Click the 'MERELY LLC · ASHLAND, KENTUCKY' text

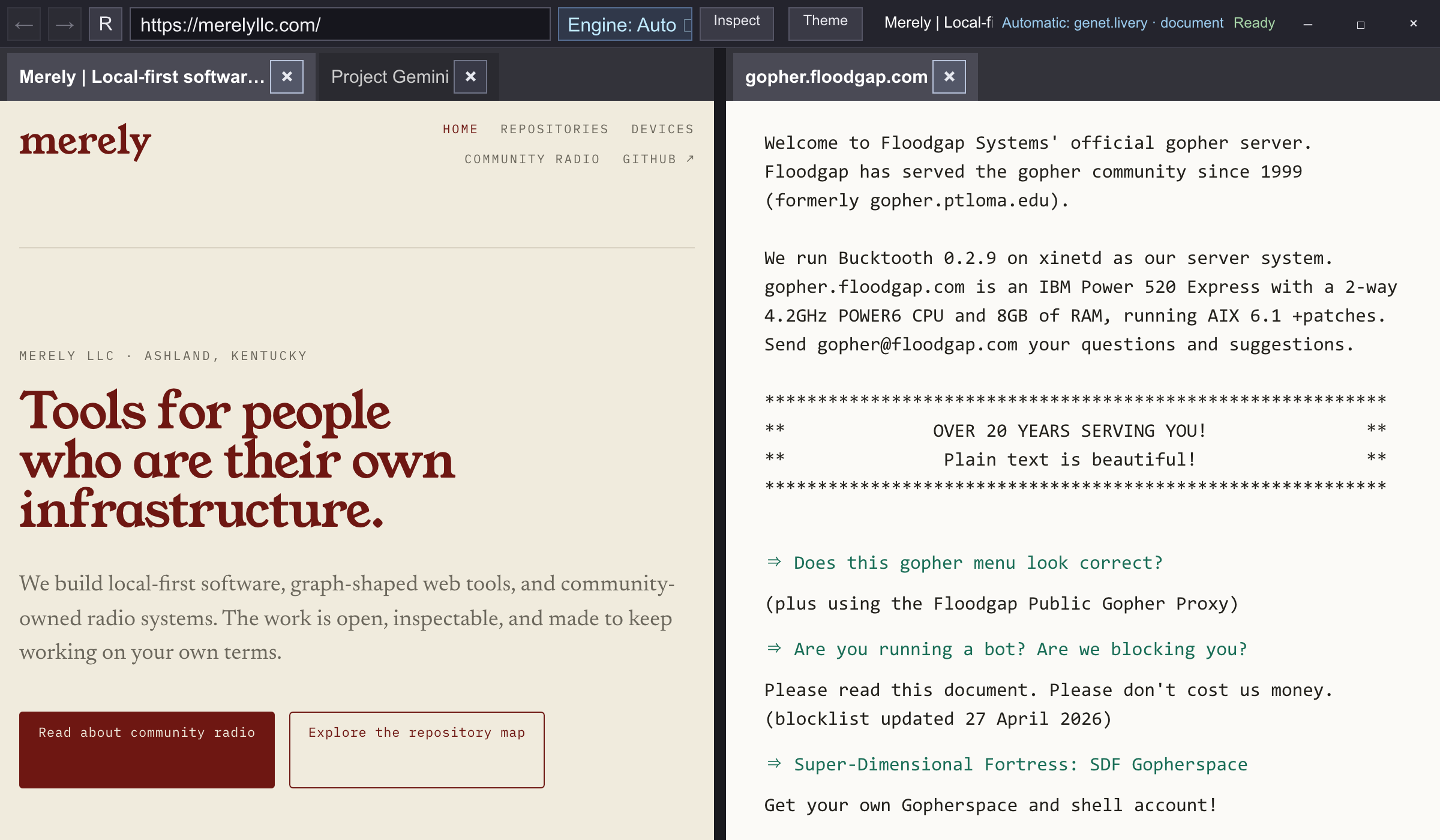[163, 356]
